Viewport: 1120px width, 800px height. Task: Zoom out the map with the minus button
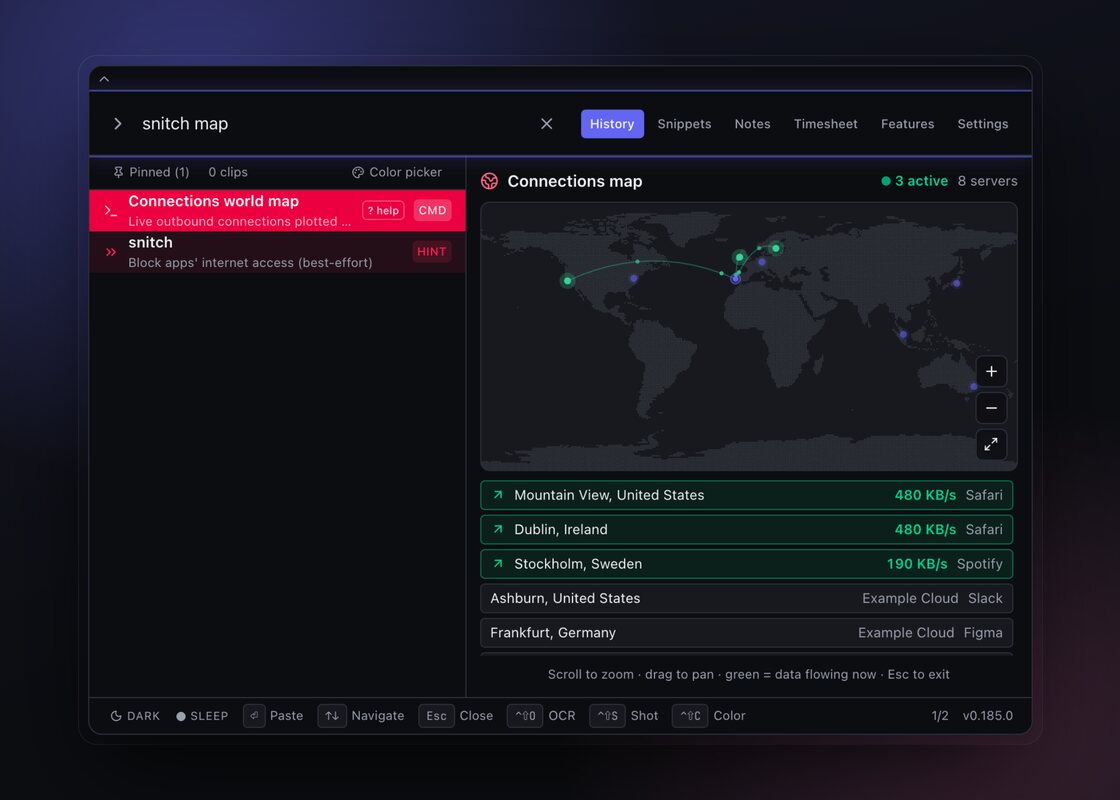(991, 408)
